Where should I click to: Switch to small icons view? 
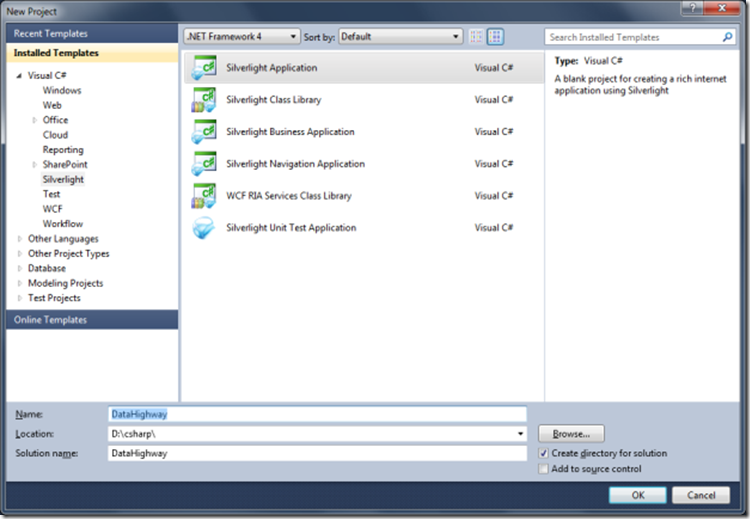[x=476, y=36]
